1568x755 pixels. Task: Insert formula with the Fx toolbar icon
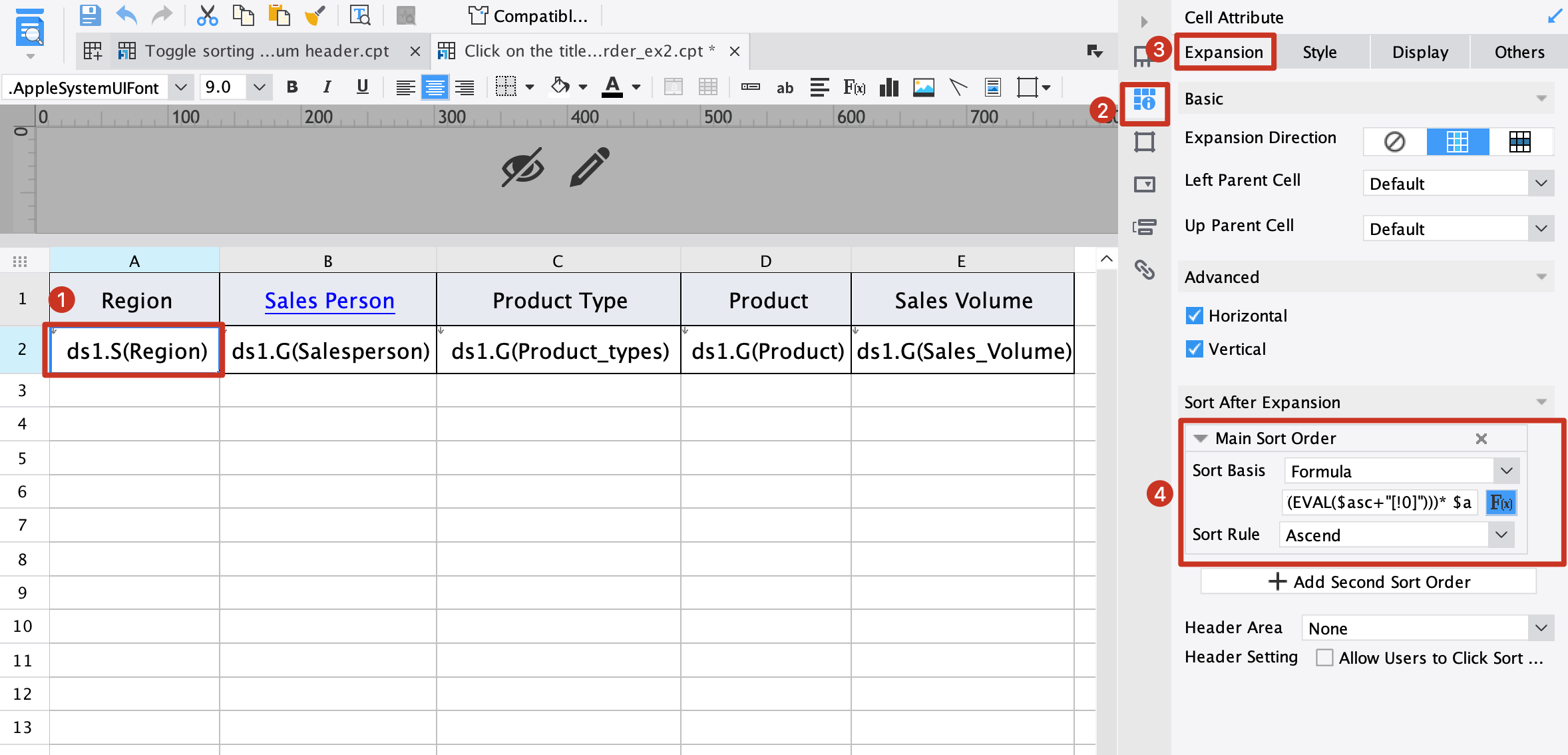click(855, 87)
